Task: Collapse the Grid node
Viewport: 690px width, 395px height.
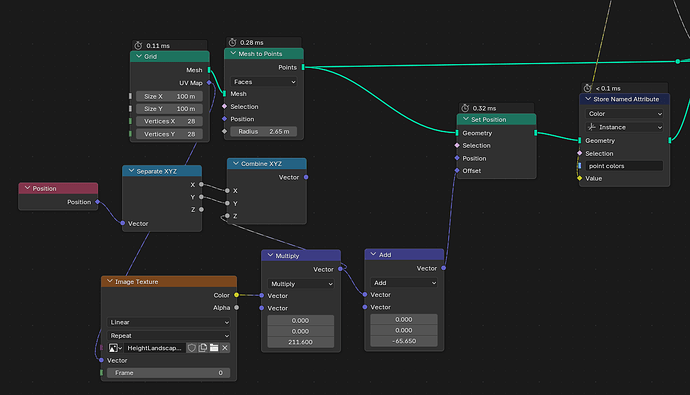Action: point(139,56)
